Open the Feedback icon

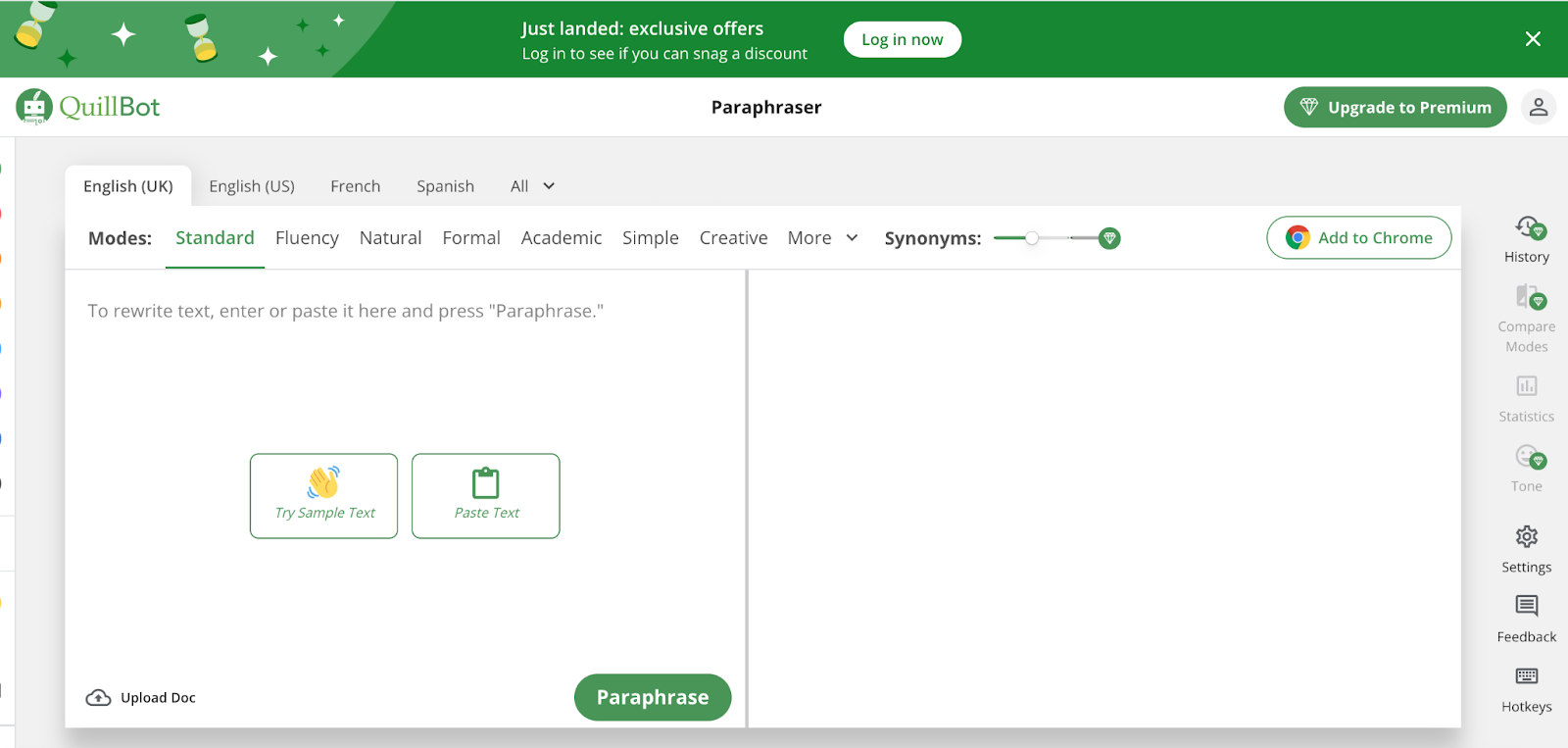pyautogui.click(x=1527, y=606)
